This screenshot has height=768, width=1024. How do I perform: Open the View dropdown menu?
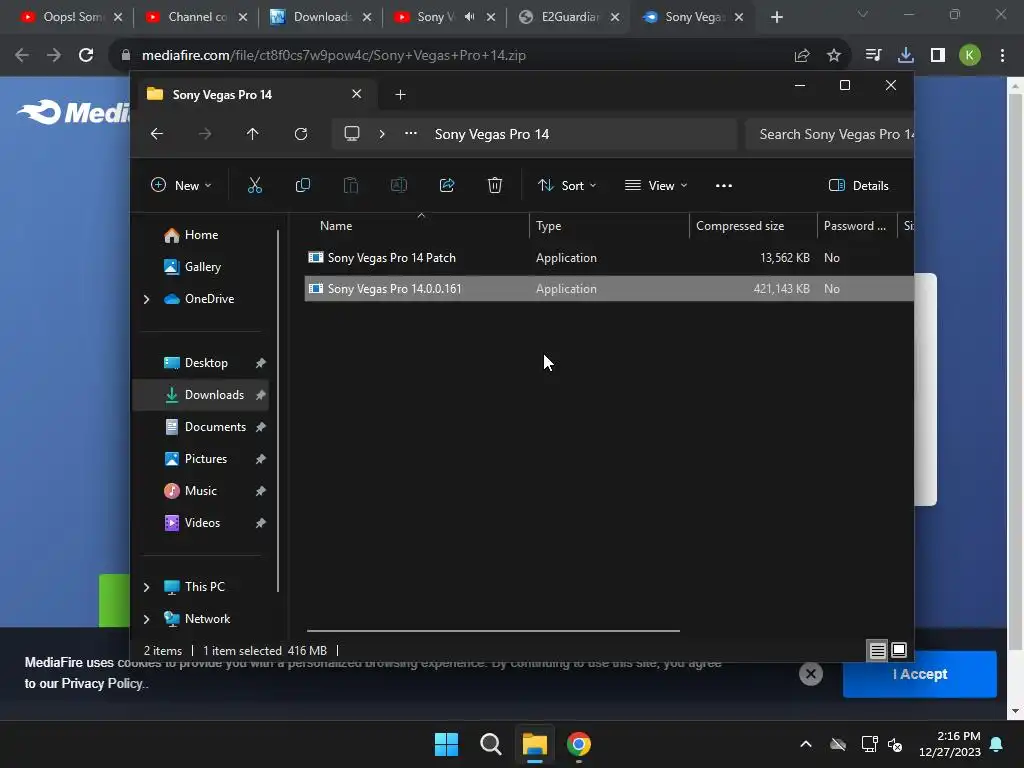656,185
